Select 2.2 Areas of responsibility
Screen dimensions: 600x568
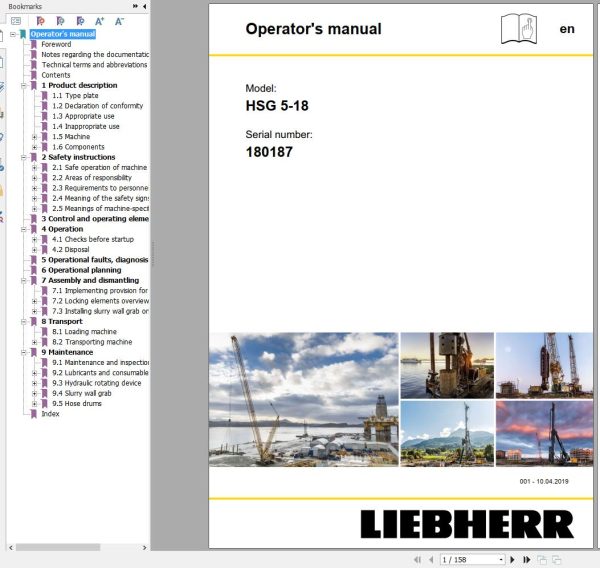point(92,178)
